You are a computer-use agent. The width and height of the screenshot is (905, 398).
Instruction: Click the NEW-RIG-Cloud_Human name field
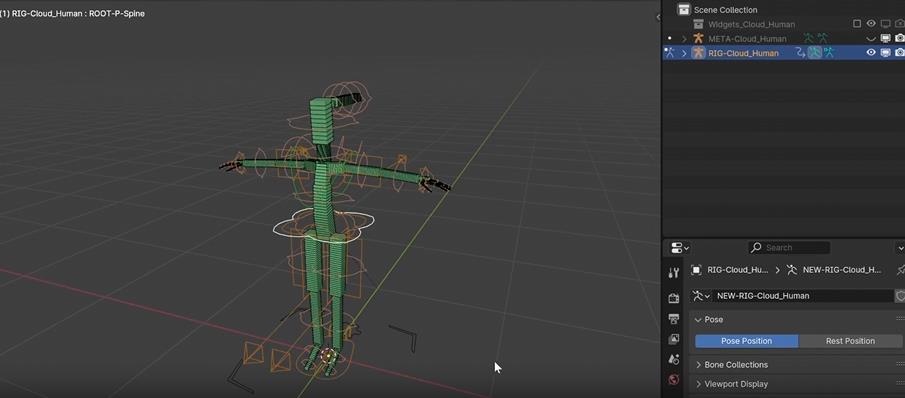click(x=803, y=296)
